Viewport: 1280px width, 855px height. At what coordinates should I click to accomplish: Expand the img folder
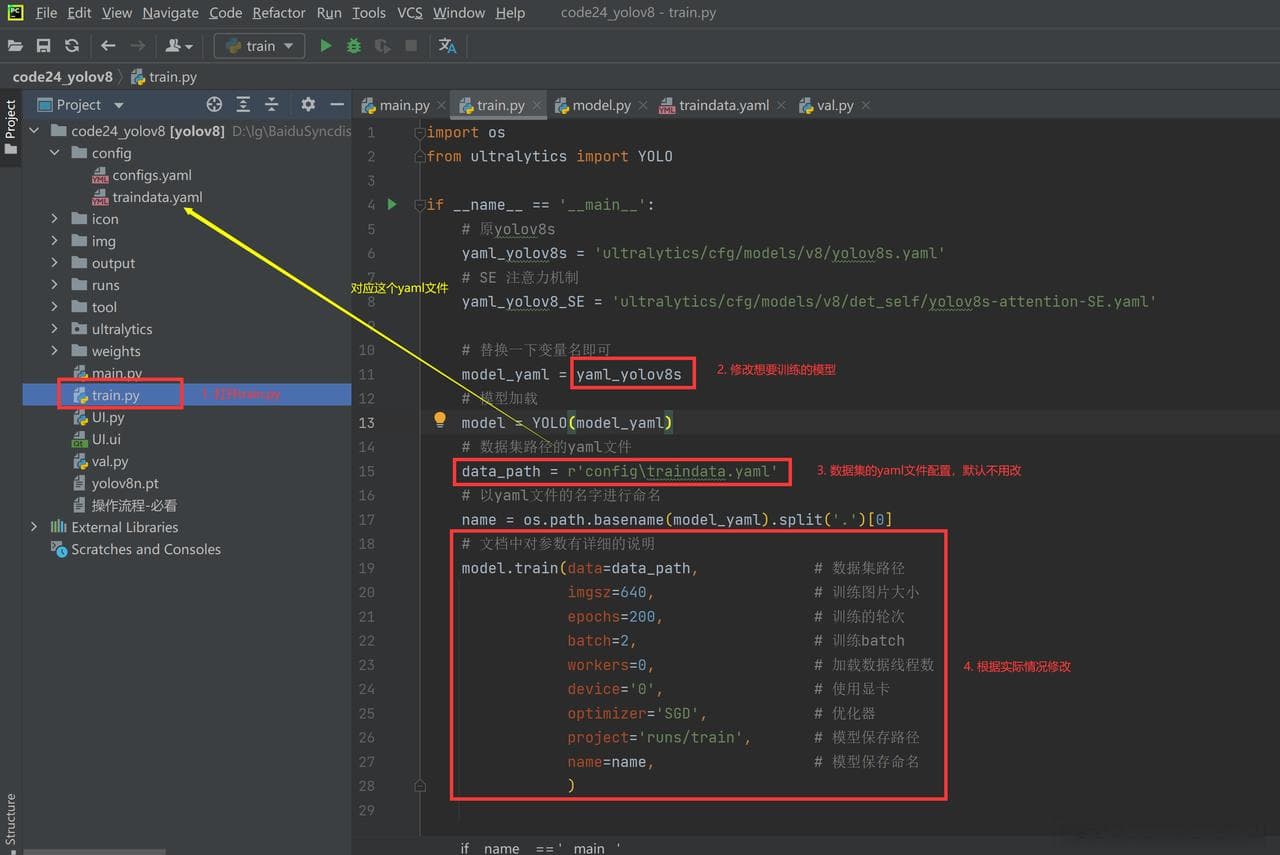(x=55, y=241)
